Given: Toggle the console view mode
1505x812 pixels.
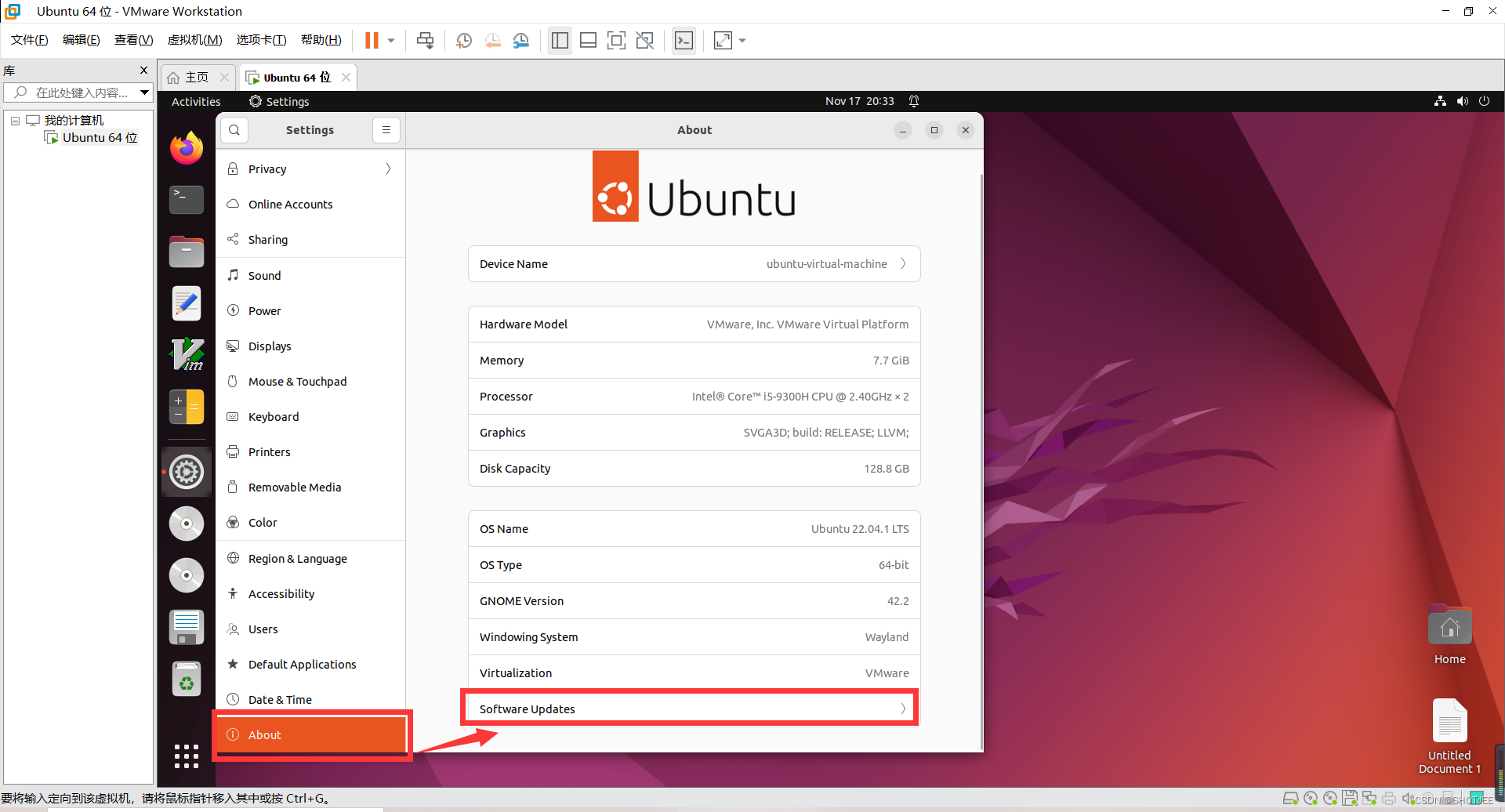Looking at the screenshot, I should tap(684, 40).
